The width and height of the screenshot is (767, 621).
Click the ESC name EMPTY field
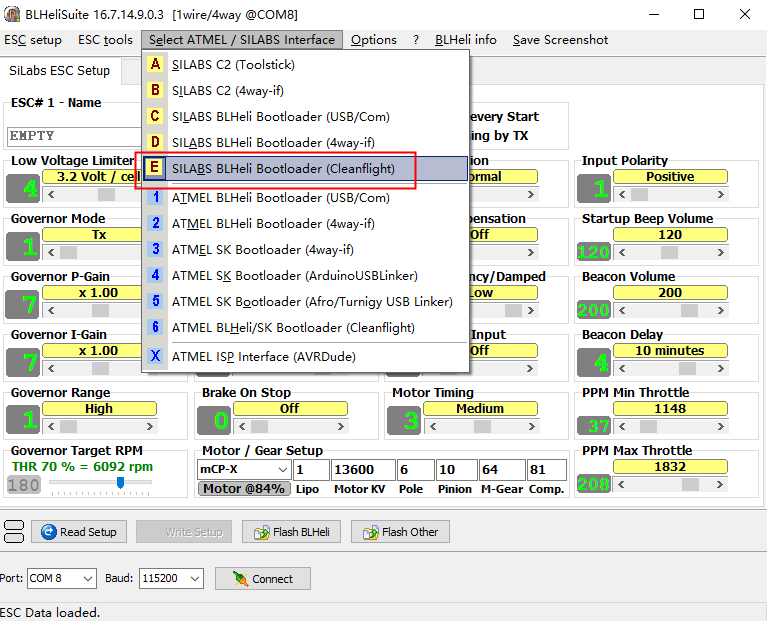[74, 136]
